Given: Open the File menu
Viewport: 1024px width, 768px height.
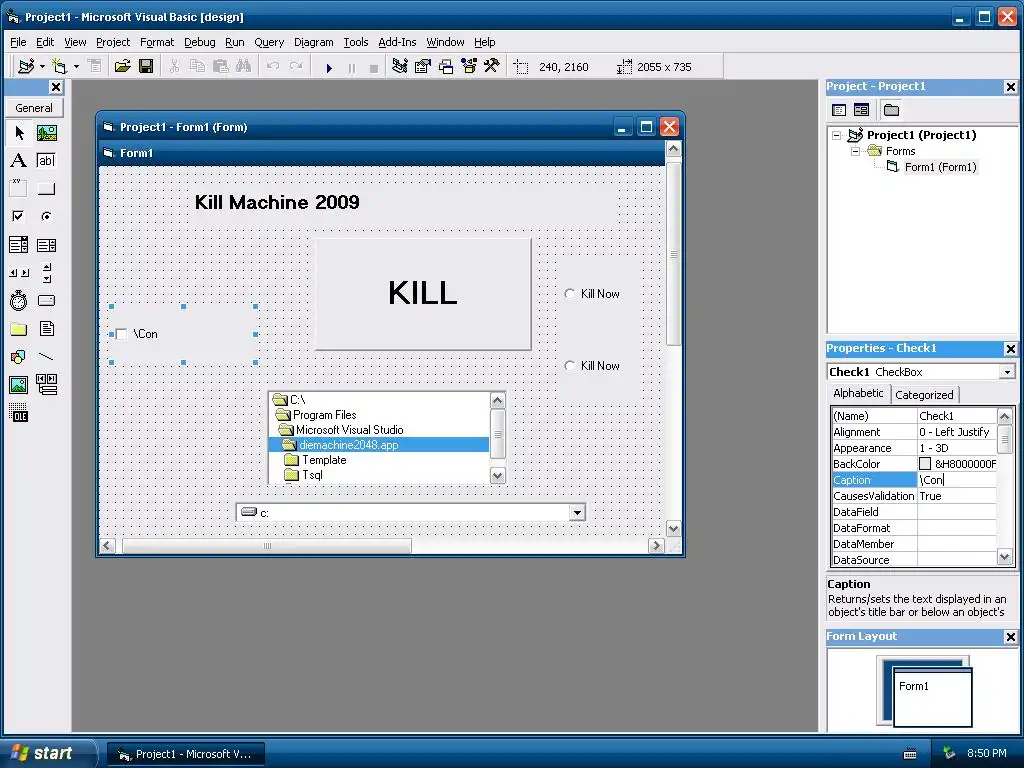Looking at the screenshot, I should [18, 42].
